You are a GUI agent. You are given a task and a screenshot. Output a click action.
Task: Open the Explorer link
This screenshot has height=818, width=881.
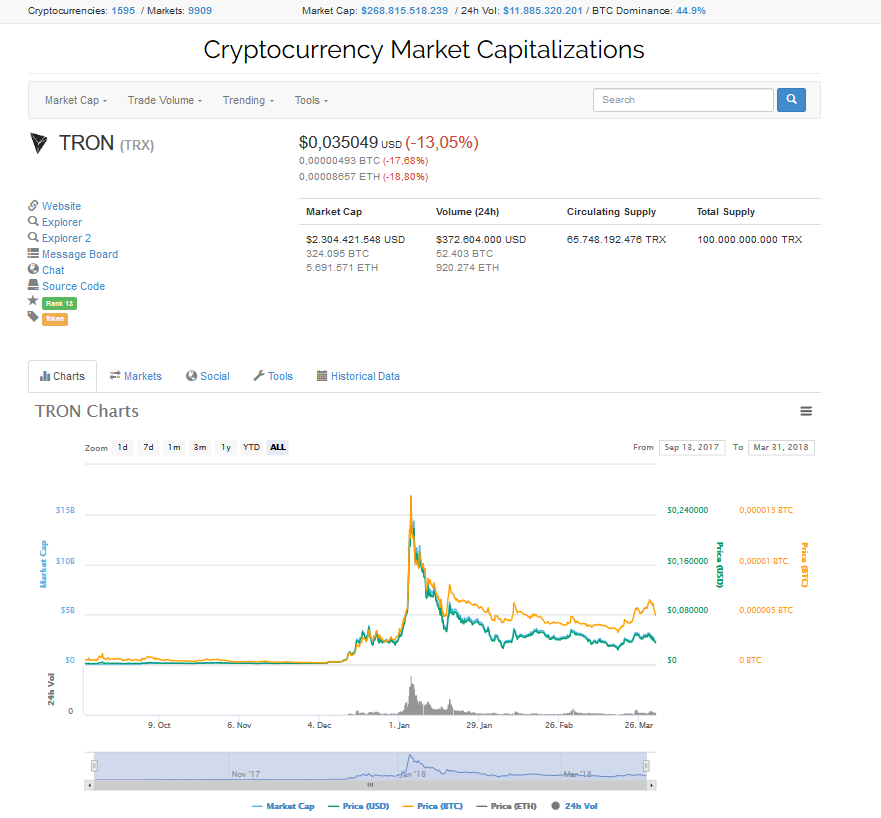pyautogui.click(x=62, y=222)
